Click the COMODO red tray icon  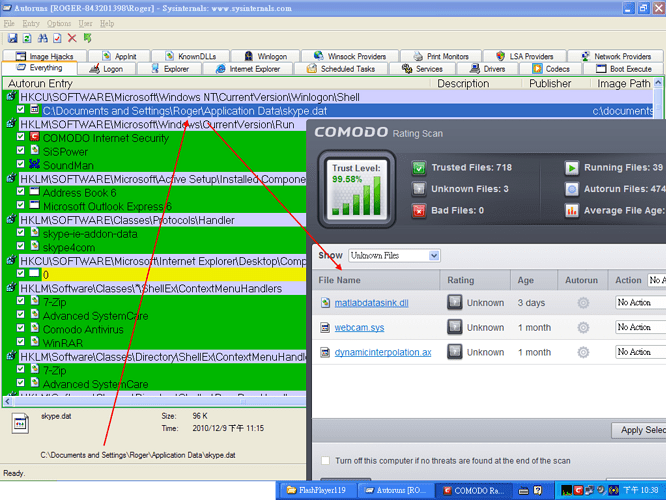[578, 491]
